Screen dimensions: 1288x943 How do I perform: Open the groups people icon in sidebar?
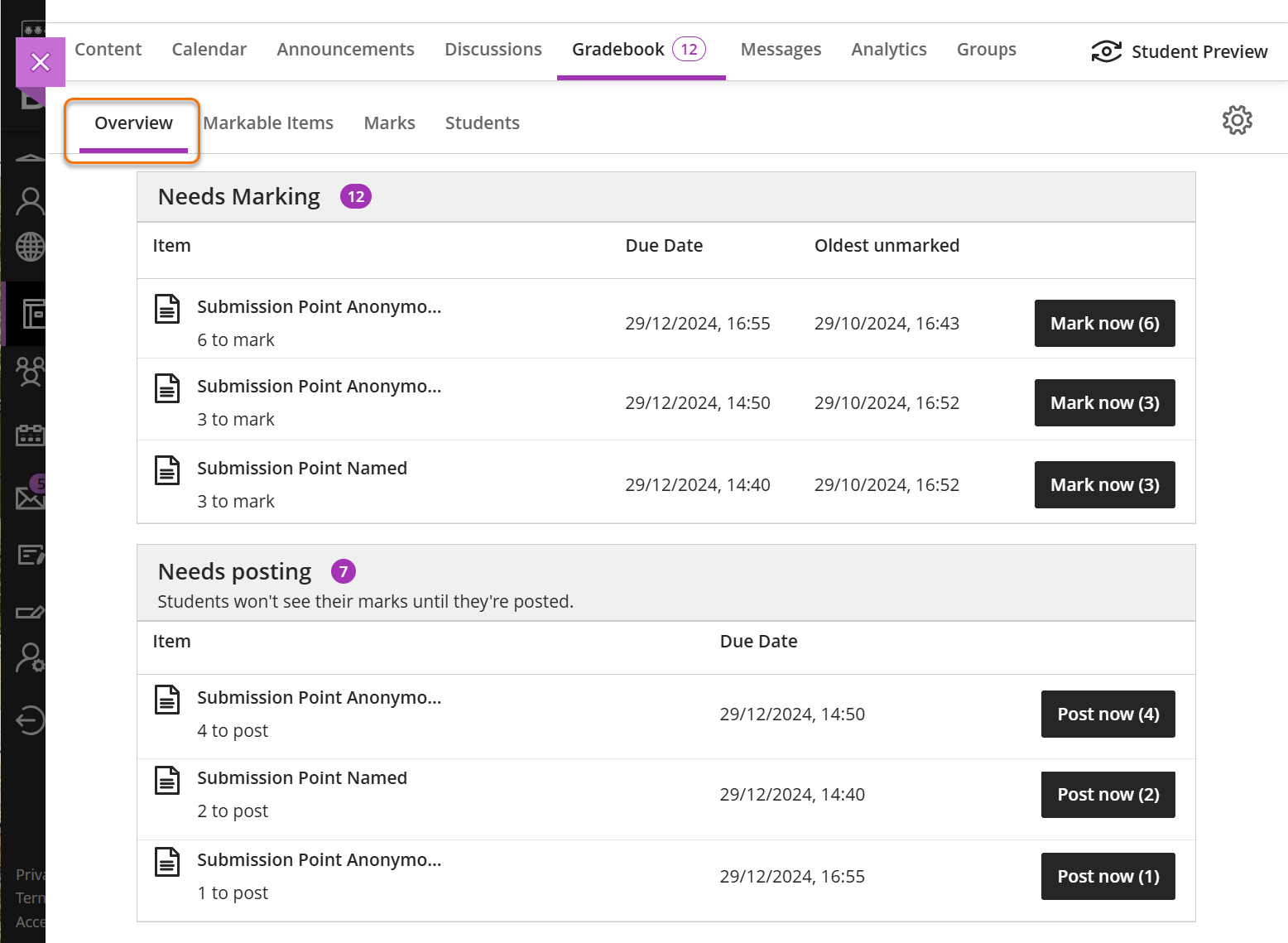(x=30, y=372)
